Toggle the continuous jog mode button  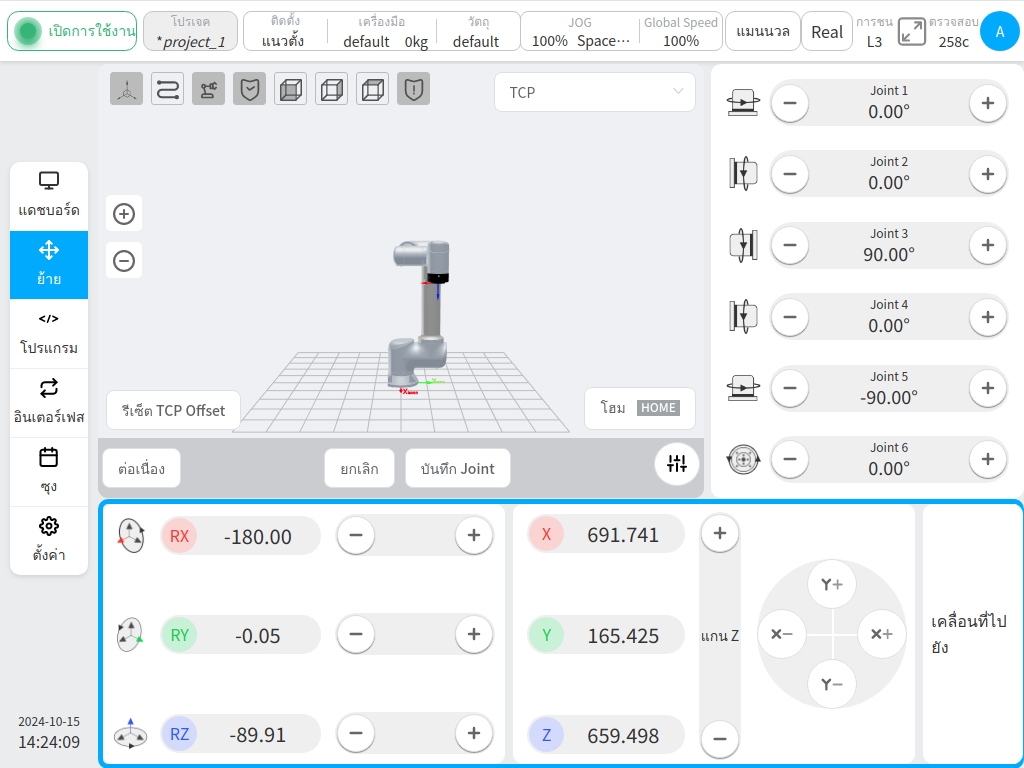[x=142, y=468]
